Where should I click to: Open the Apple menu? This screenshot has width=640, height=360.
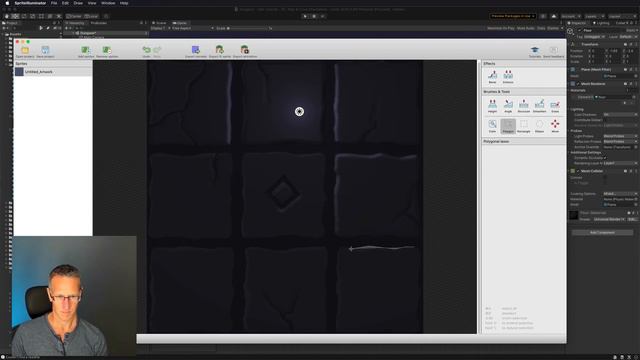(x=7, y=3)
